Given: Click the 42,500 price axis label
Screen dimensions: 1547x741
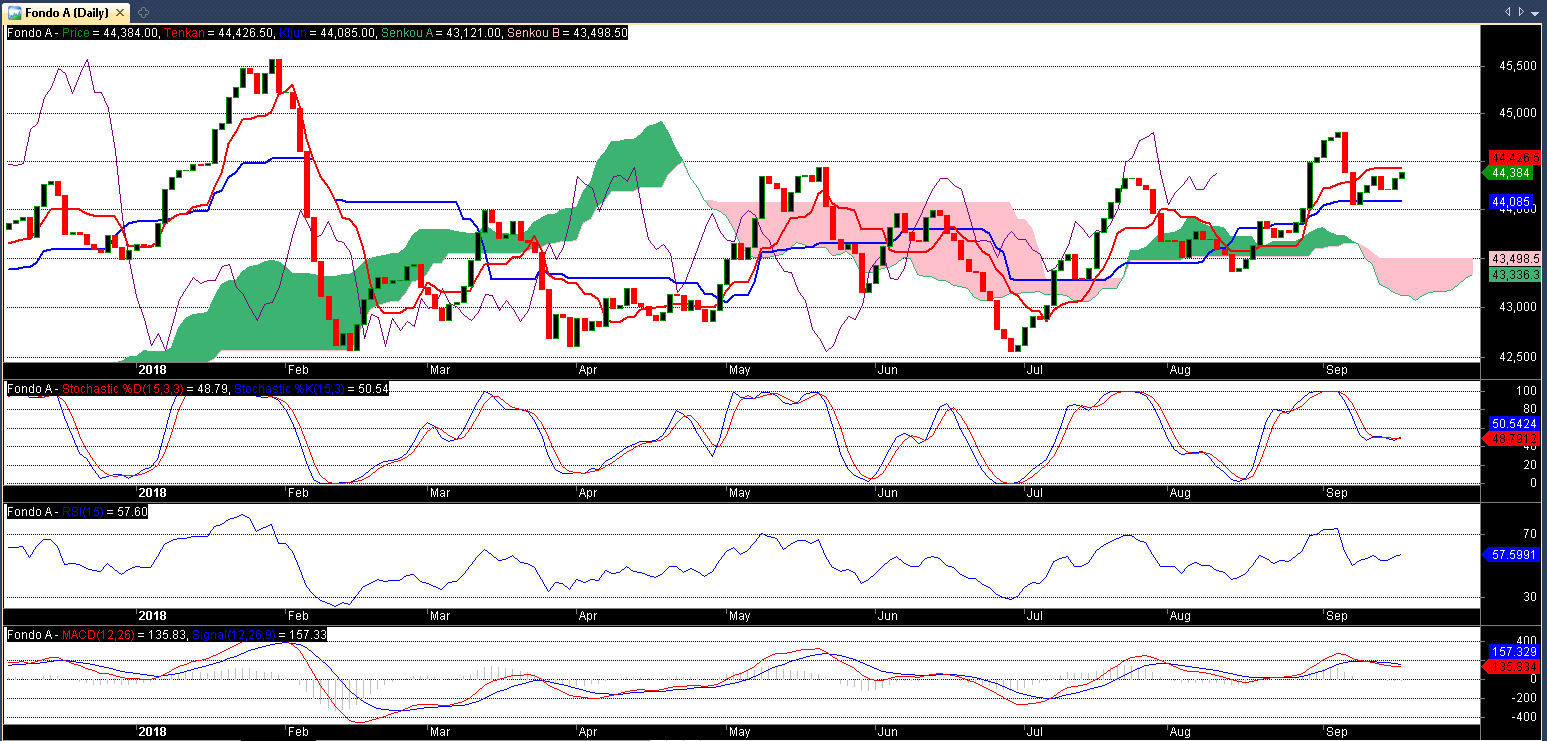Looking at the screenshot, I should click(1518, 357).
